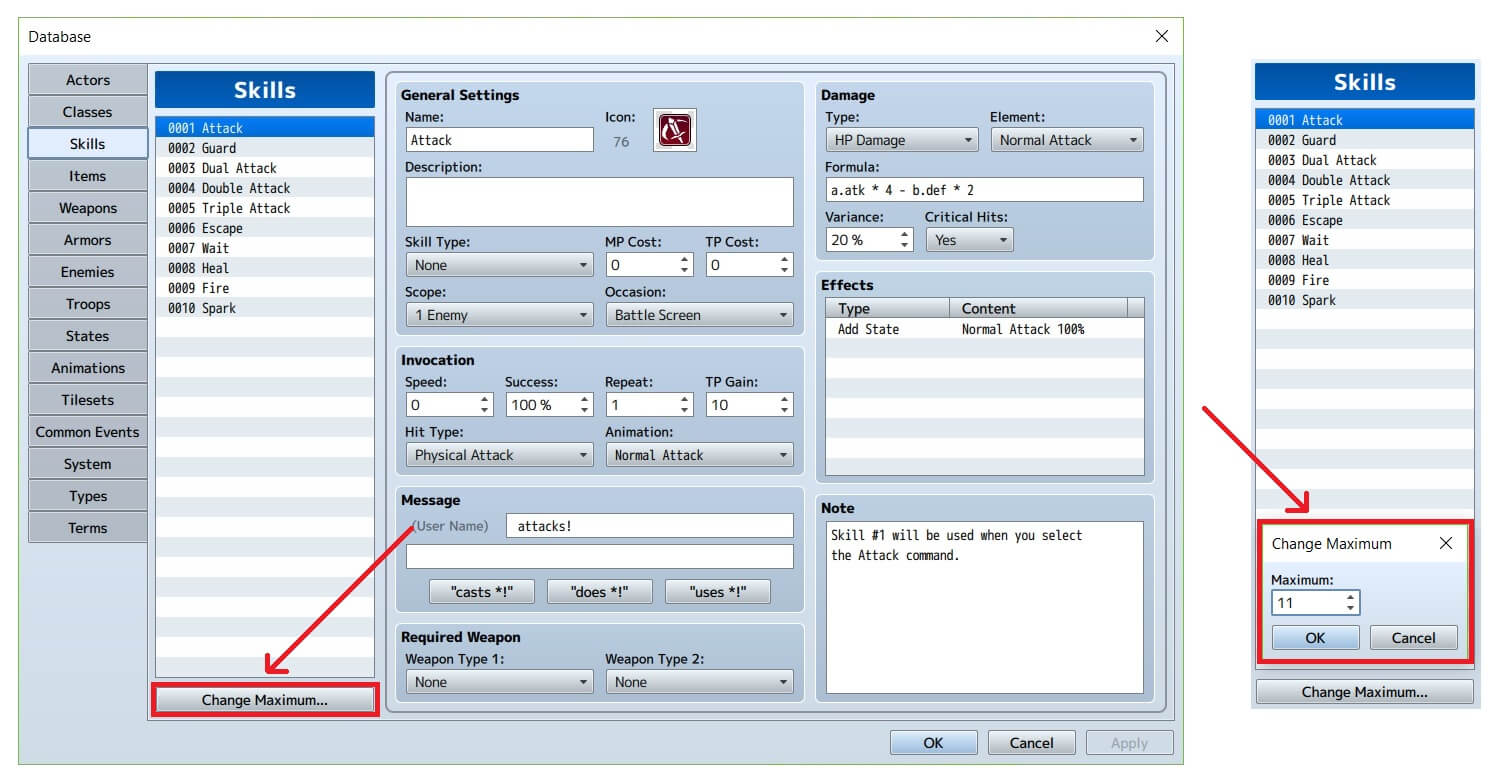Select 0010 Spark in the Database skills list

point(265,308)
